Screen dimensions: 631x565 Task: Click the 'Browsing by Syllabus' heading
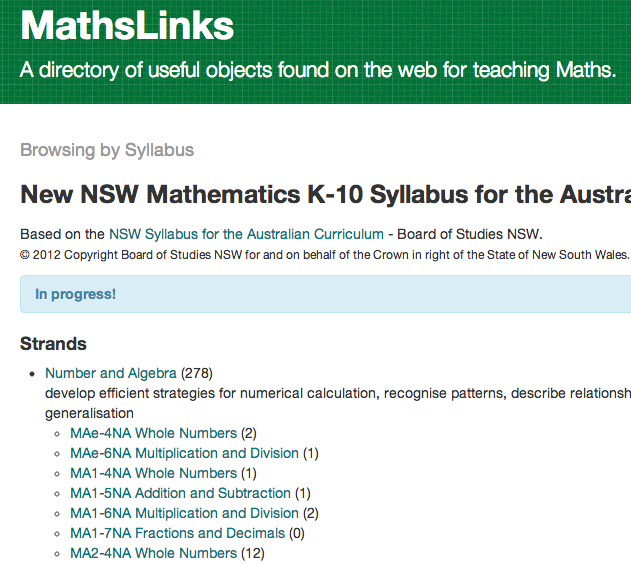point(107,150)
